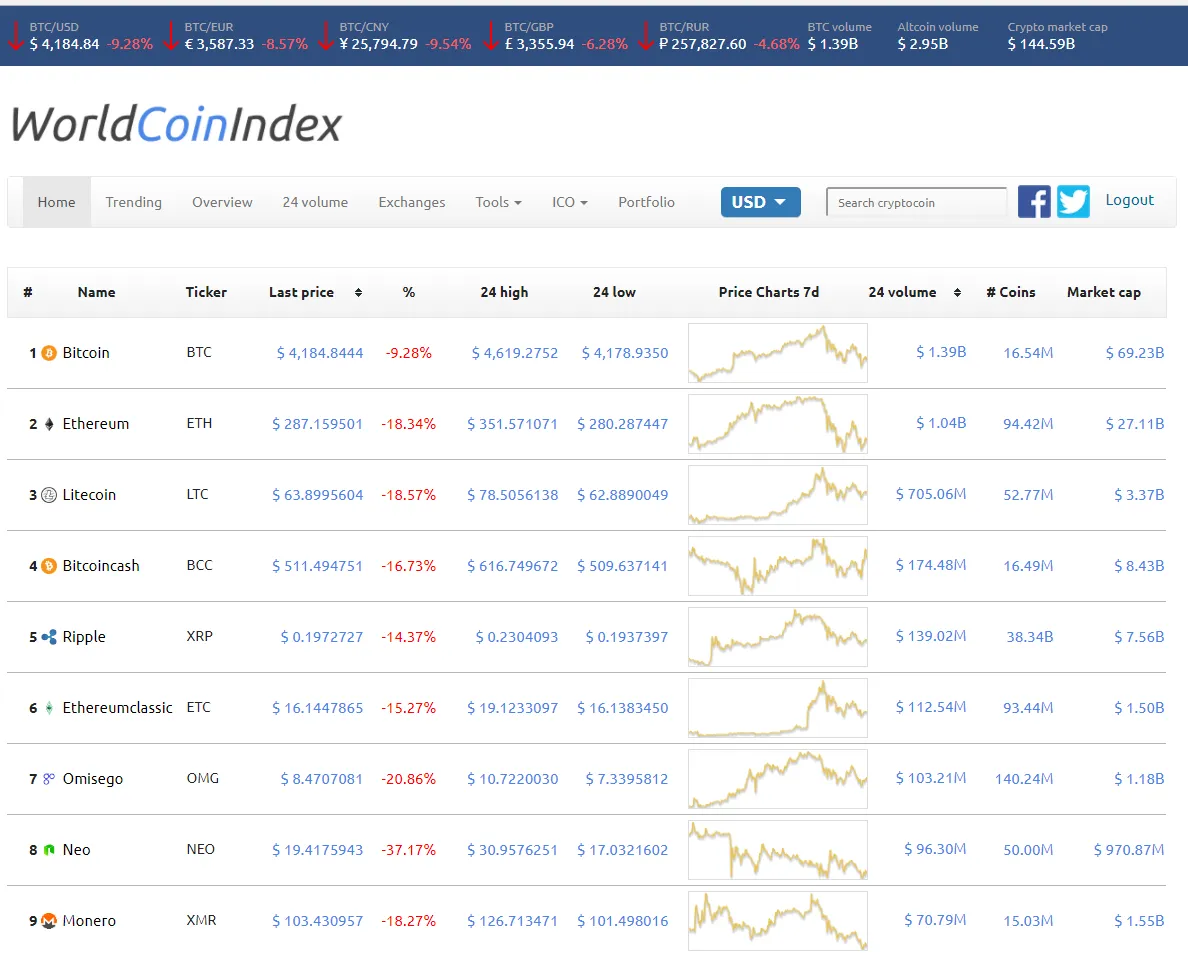Click the Monero coin icon
Screen dimensions: 1188x953
(x=48, y=921)
